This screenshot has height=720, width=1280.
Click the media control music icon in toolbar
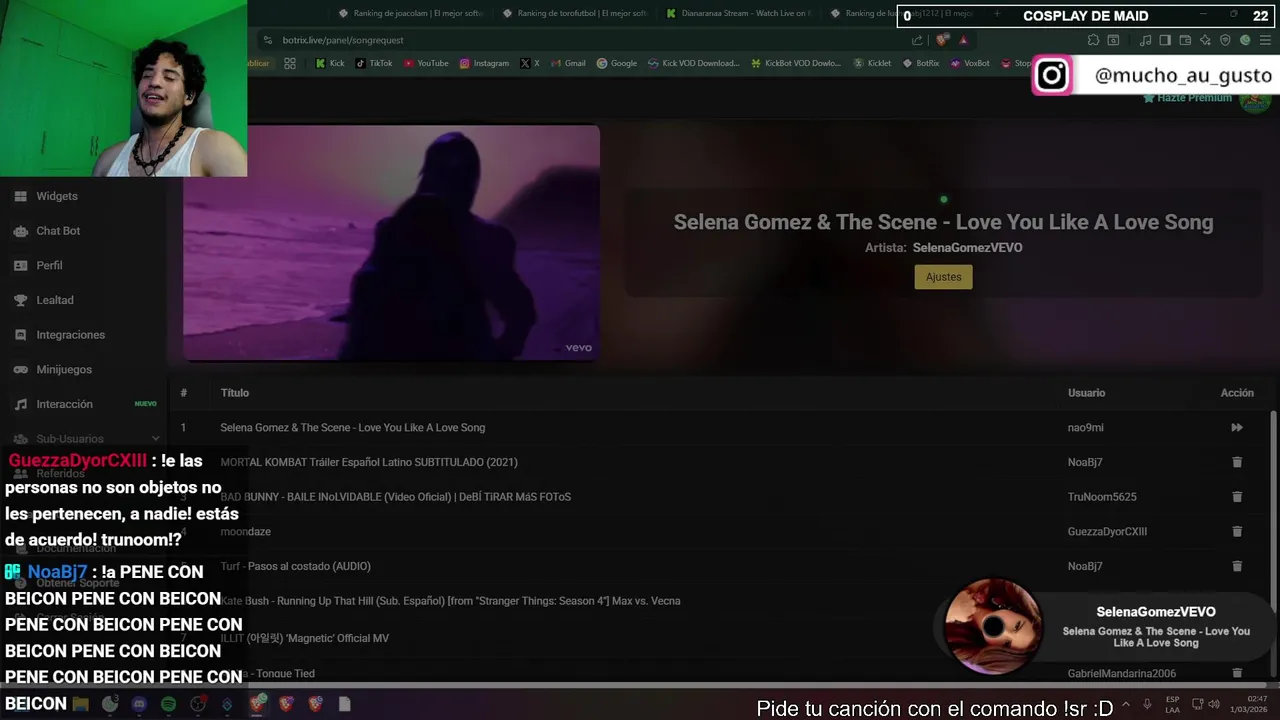click(1146, 40)
